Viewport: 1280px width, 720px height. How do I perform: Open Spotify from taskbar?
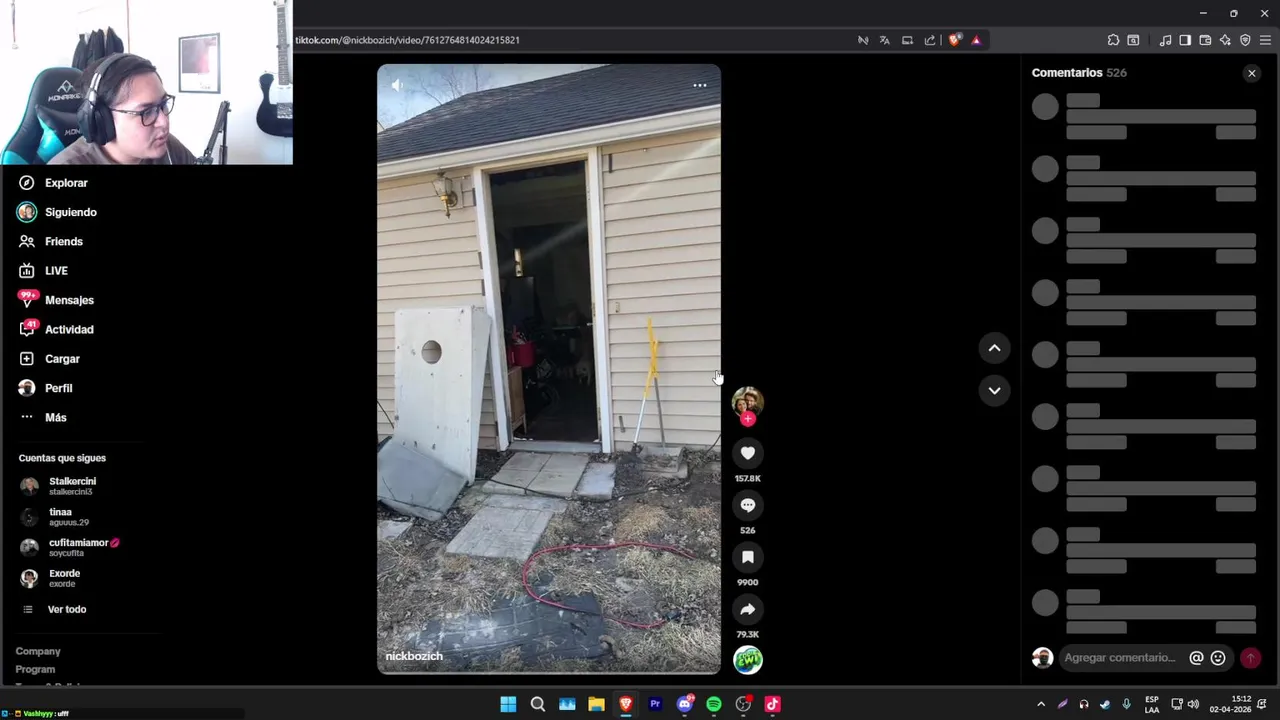[x=714, y=704]
